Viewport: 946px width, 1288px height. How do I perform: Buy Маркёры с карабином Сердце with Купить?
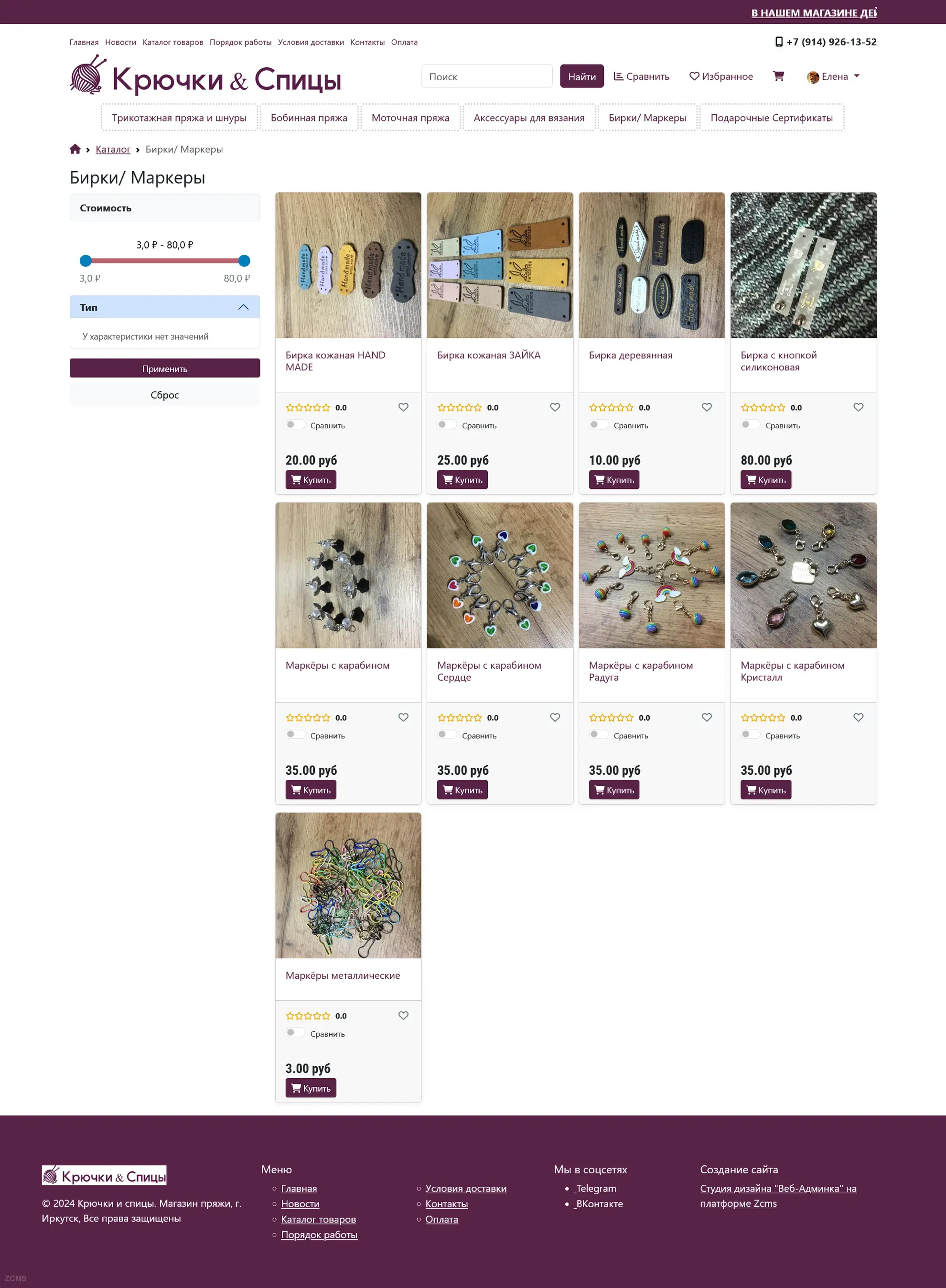pos(462,790)
